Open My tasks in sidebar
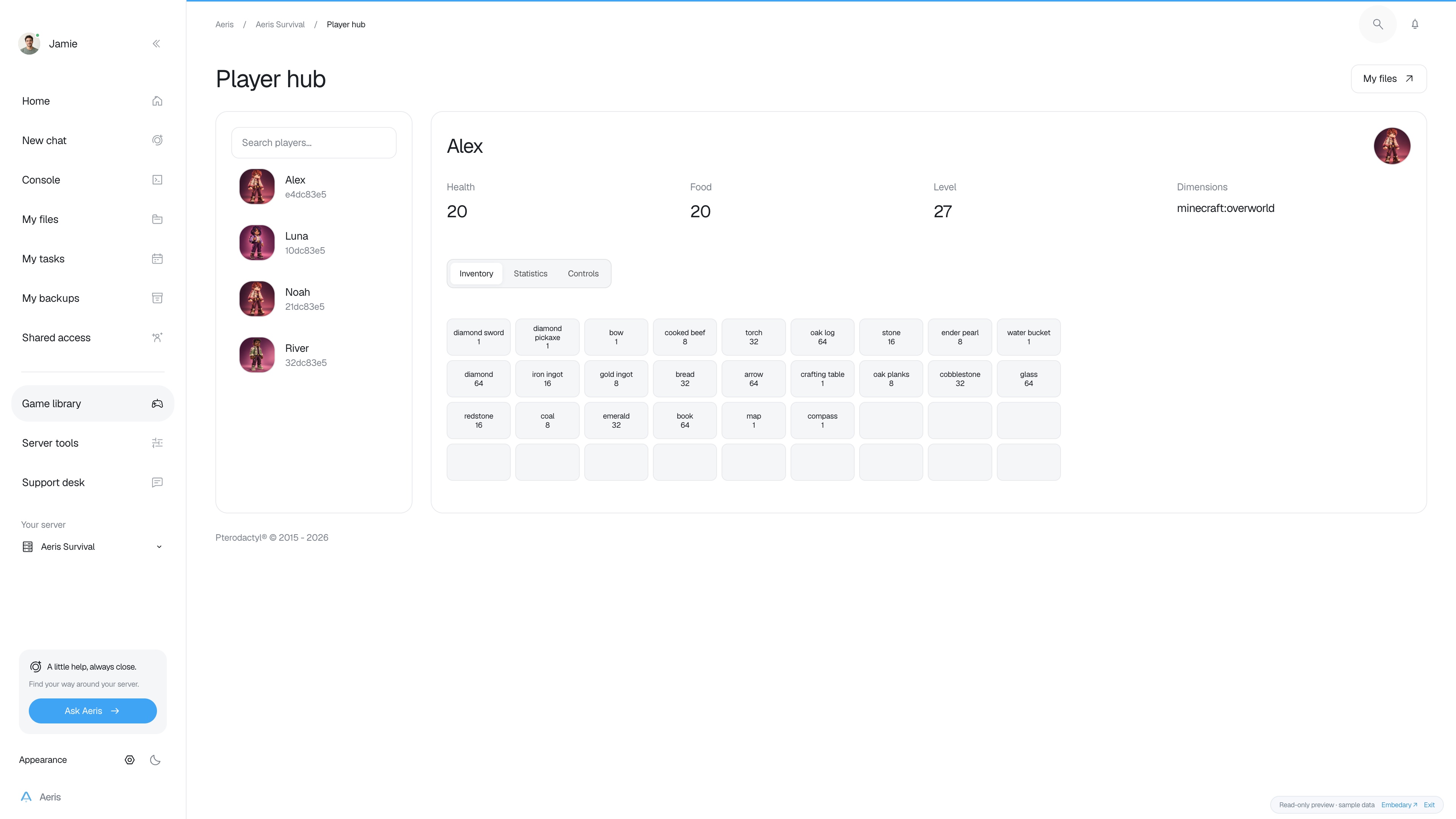Viewport: 1456px width, 819px height. click(x=93, y=259)
